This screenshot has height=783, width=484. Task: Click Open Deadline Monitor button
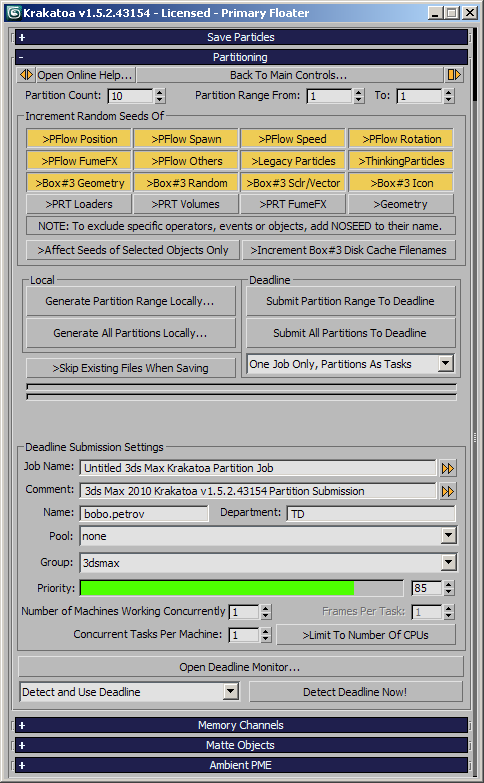click(241, 667)
